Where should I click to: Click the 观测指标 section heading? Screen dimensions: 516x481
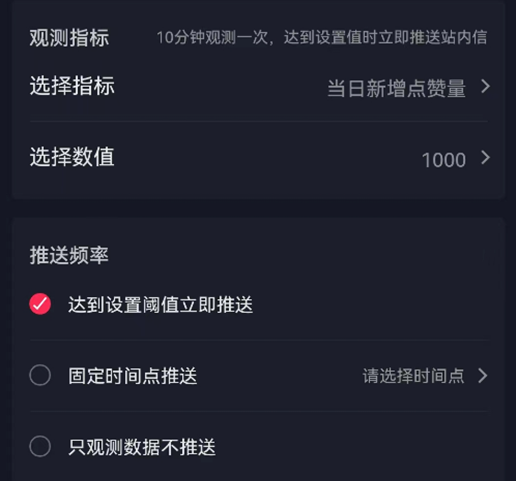coord(69,37)
